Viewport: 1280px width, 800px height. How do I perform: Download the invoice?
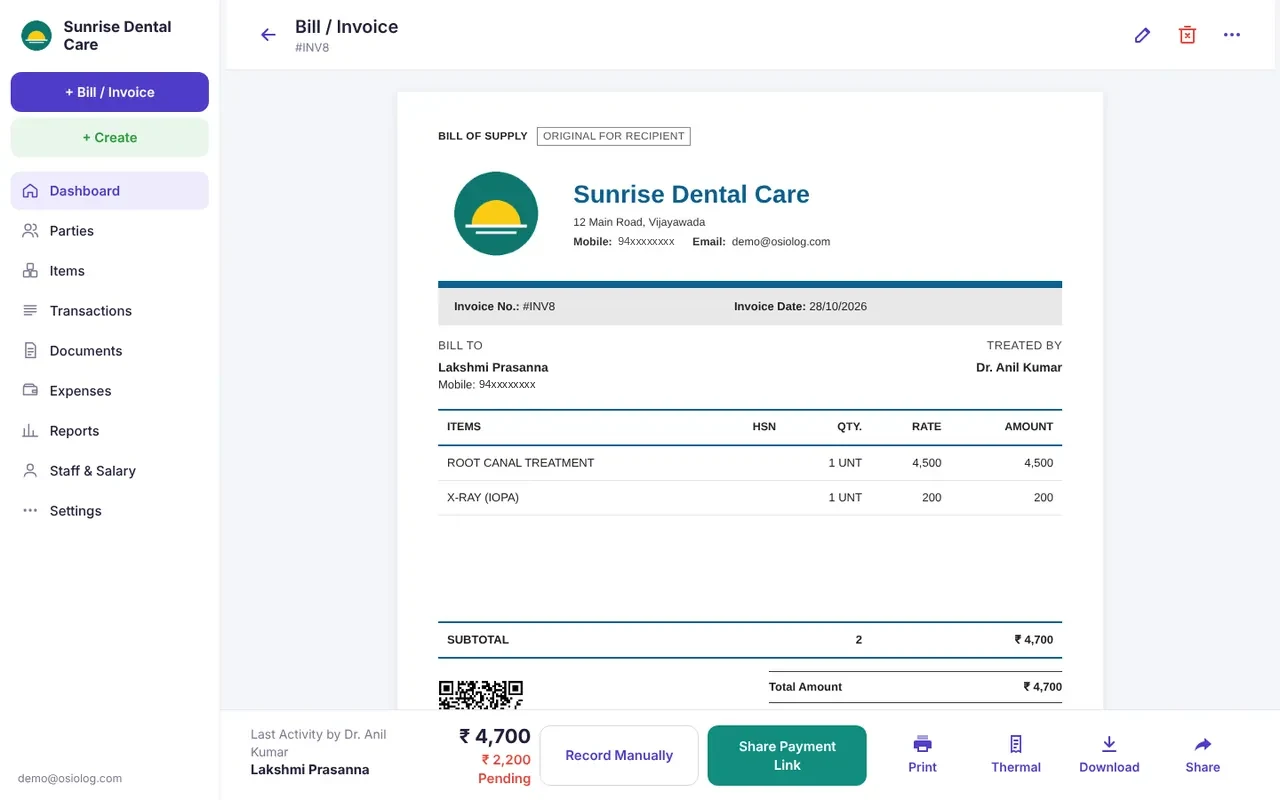[1109, 755]
